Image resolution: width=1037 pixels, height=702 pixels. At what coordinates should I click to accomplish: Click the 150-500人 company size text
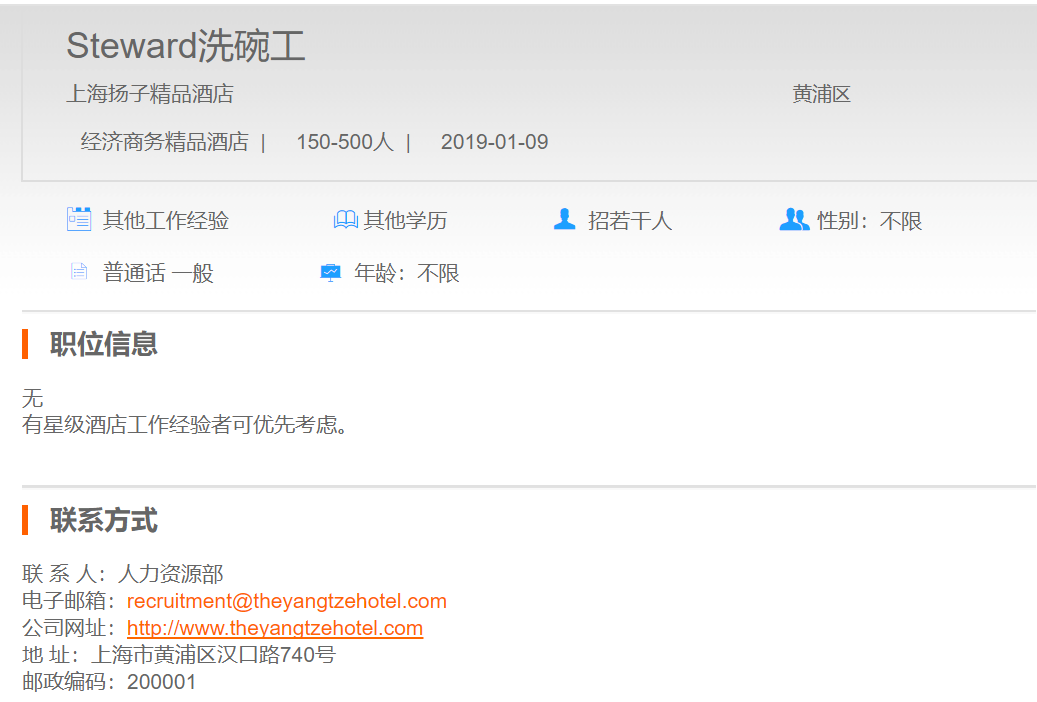tap(345, 142)
